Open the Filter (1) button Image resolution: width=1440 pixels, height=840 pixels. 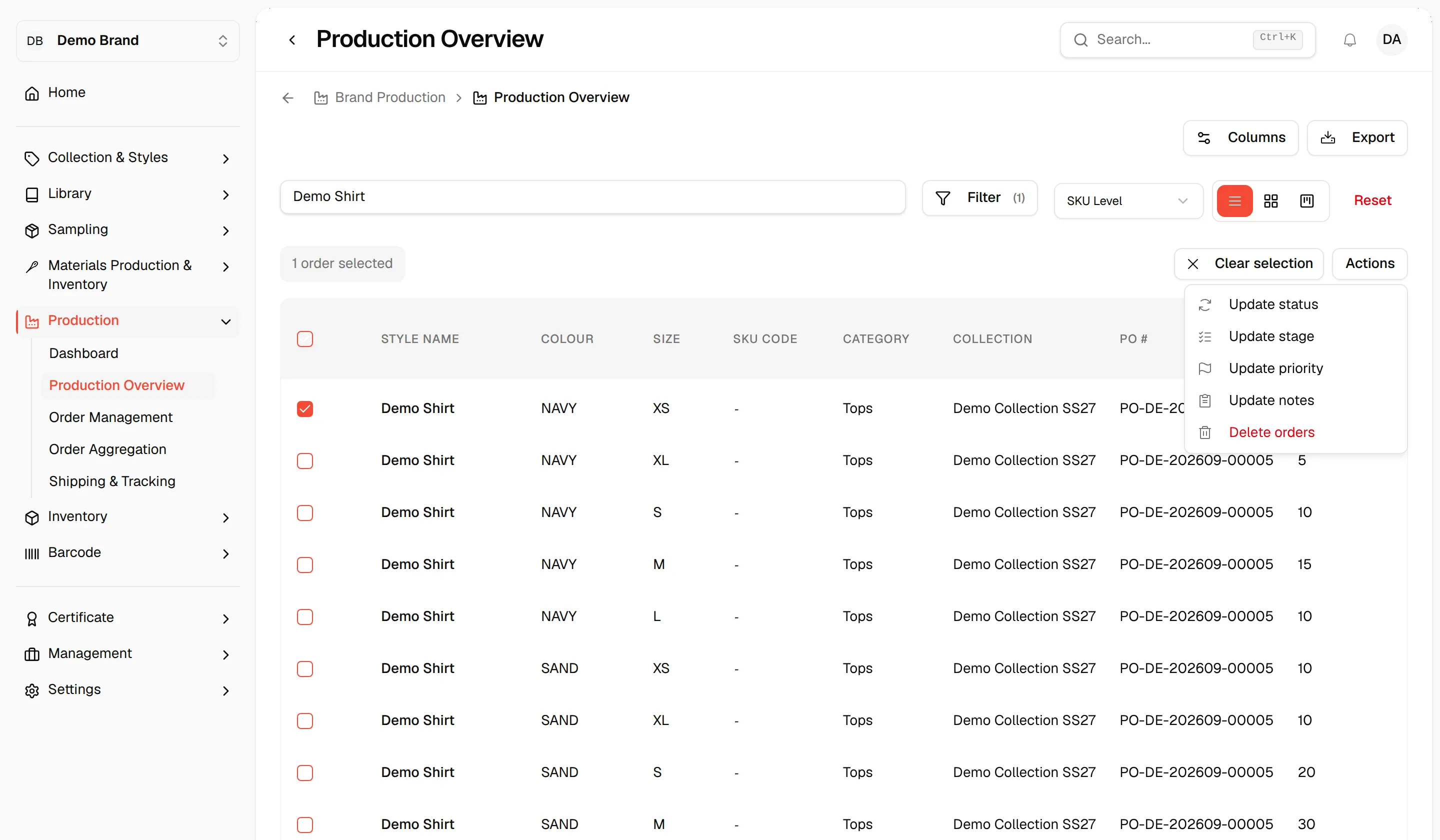[979, 197]
